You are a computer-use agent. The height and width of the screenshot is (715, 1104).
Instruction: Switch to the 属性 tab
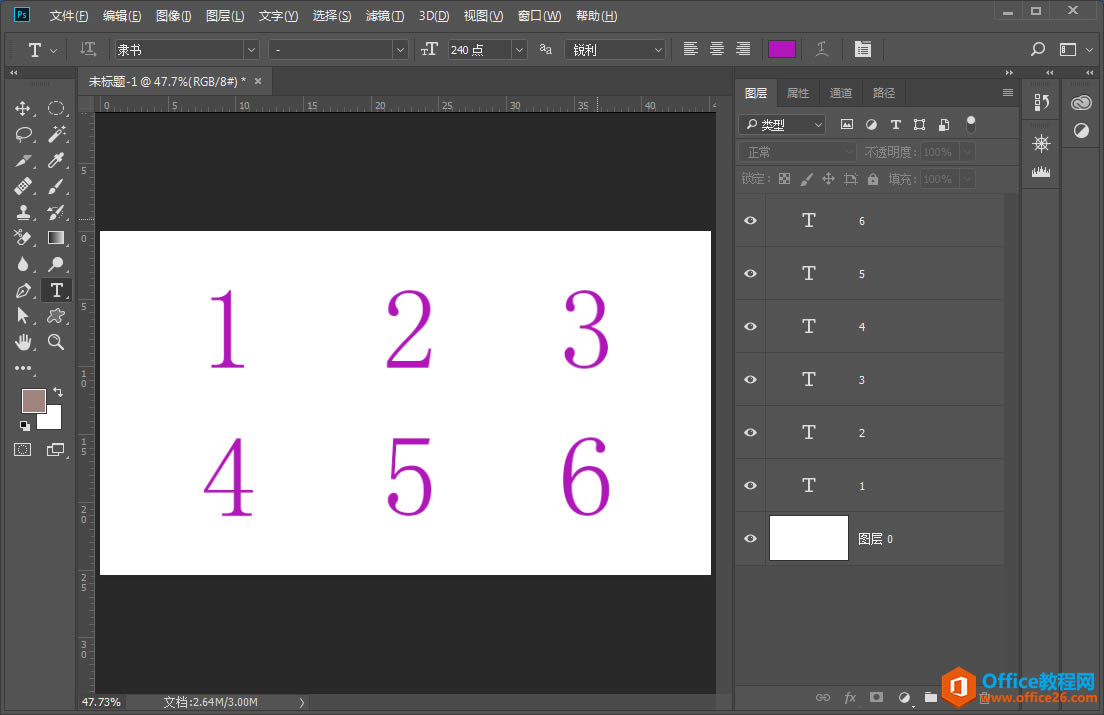coord(798,93)
